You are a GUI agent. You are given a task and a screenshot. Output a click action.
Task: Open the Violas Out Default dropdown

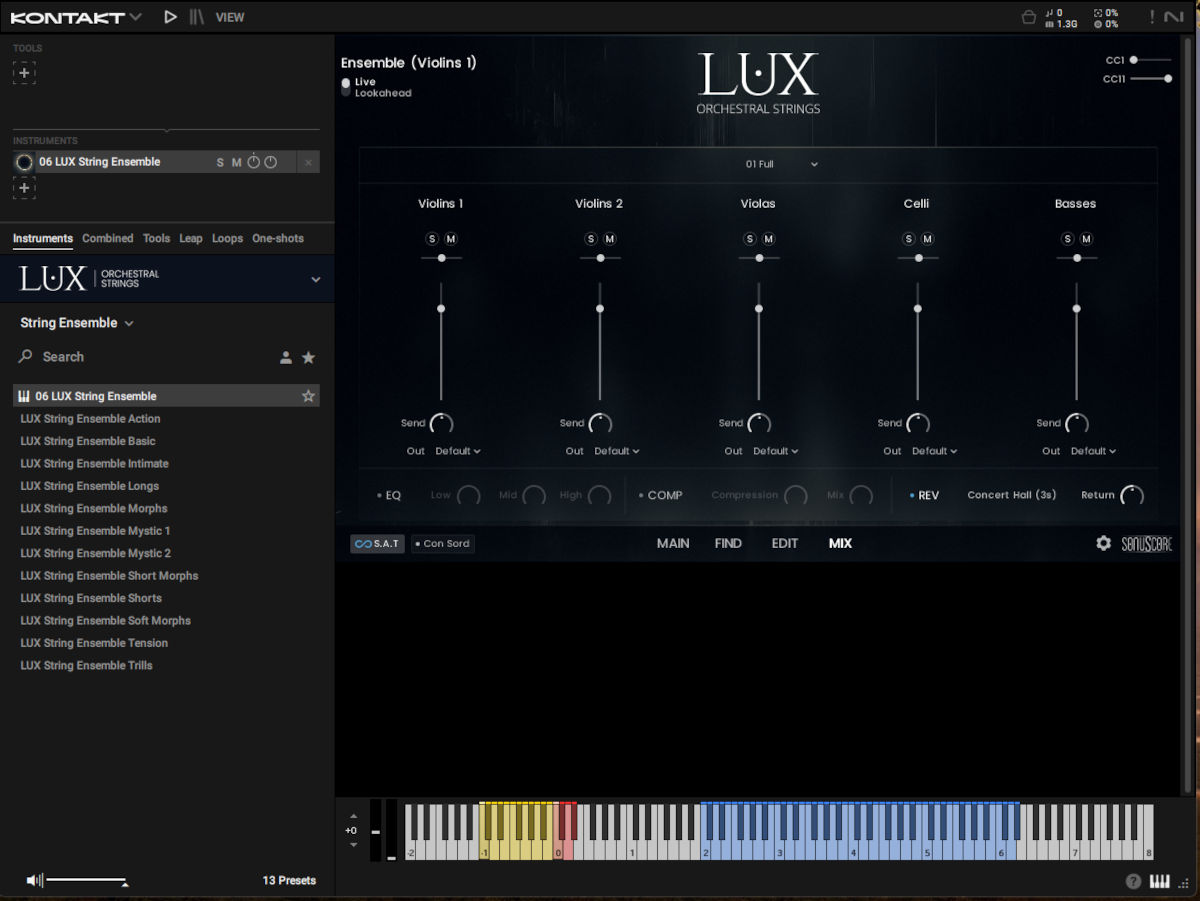(x=776, y=451)
